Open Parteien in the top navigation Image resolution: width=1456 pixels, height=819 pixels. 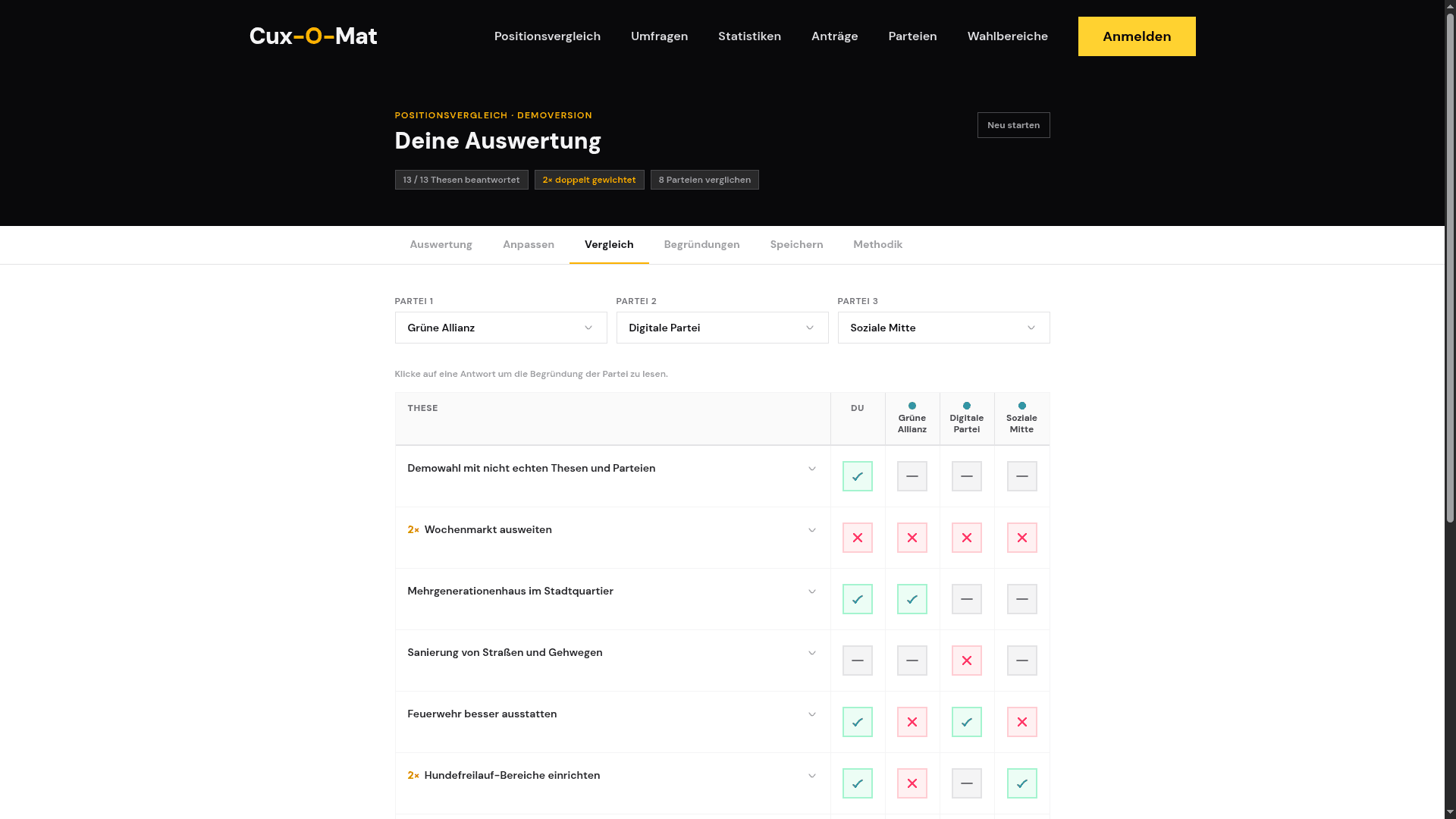(912, 36)
